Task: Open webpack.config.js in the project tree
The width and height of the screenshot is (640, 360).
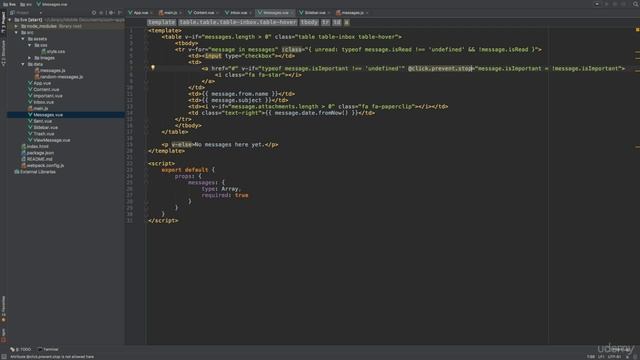Action: pyautogui.click(x=42, y=165)
